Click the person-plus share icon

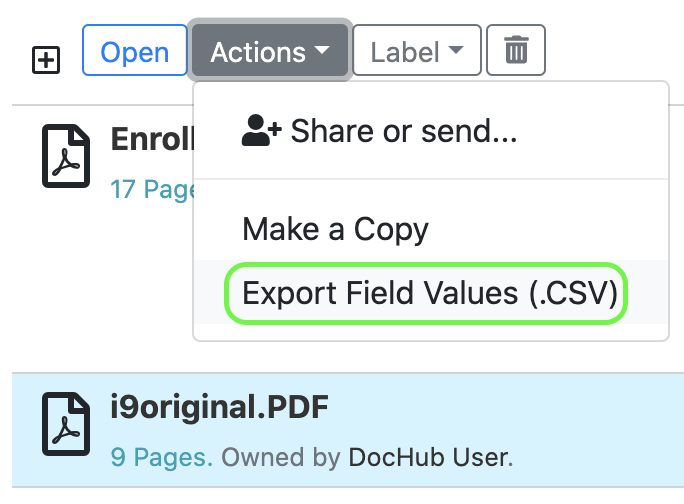(262, 131)
